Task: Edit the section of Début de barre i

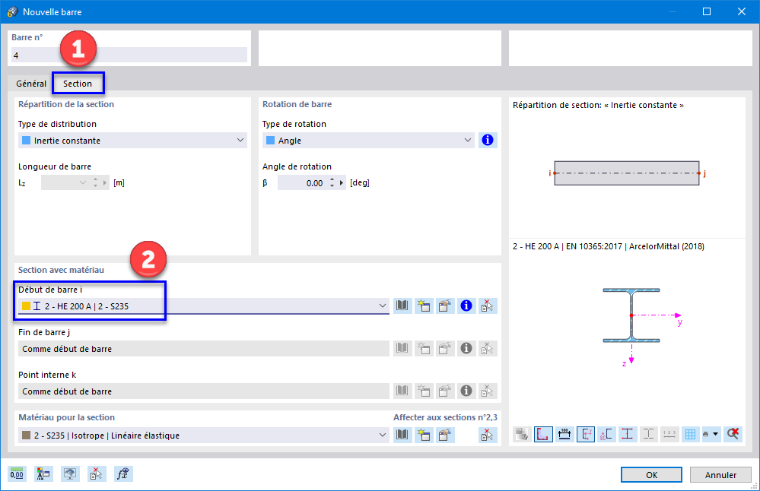Action: (445, 306)
